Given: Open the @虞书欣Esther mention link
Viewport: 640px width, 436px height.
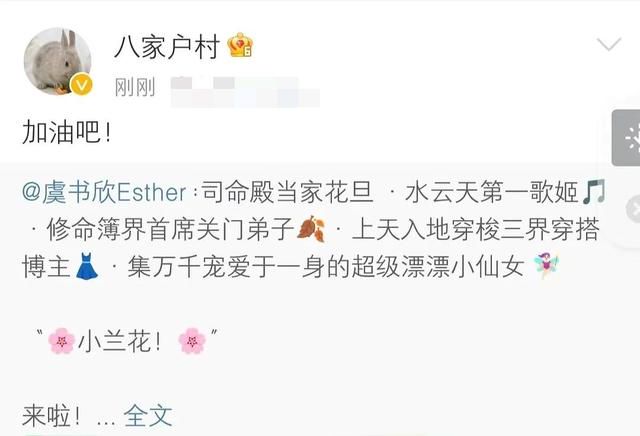Looking at the screenshot, I should (x=104, y=192).
